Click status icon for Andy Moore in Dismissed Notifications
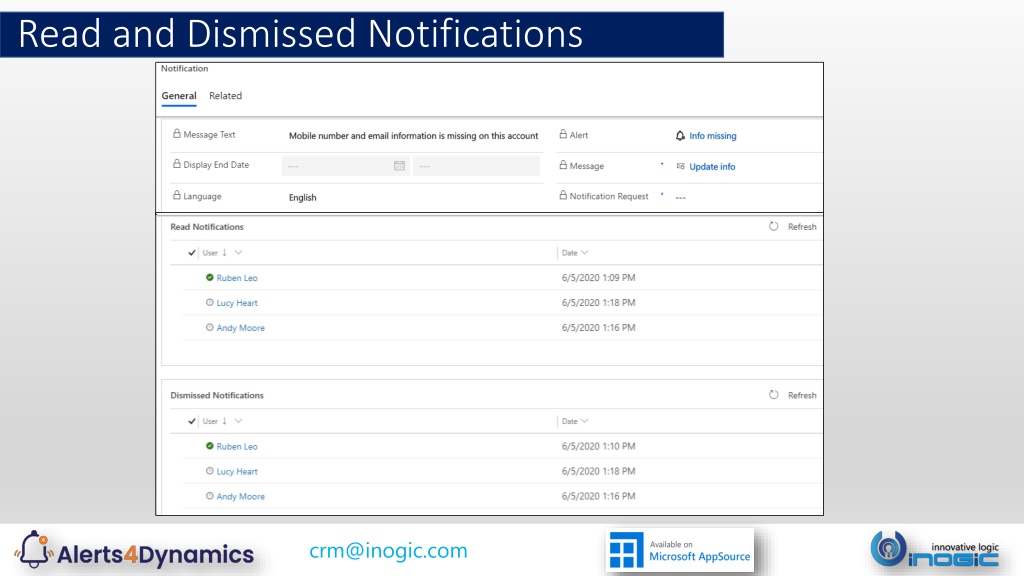Viewport: 1024px width, 576px height. [210, 496]
